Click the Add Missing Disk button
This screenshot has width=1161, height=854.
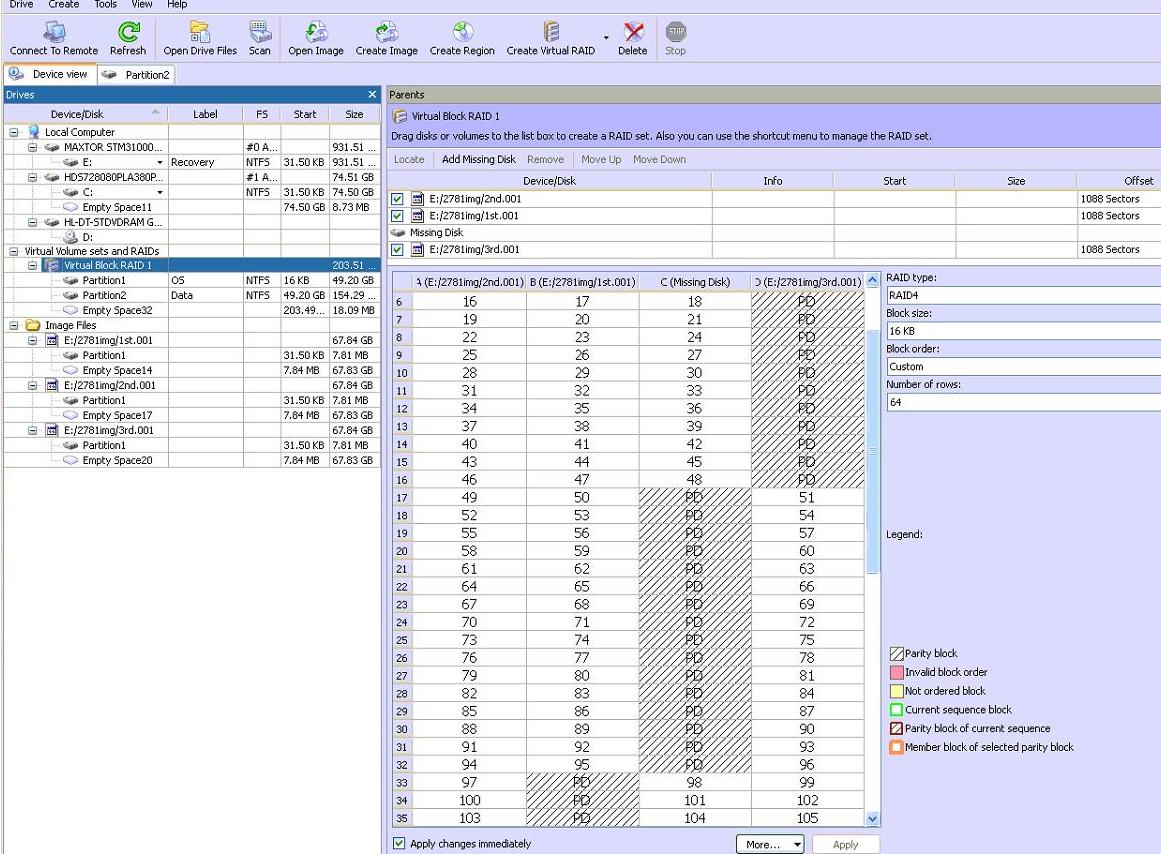click(478, 160)
